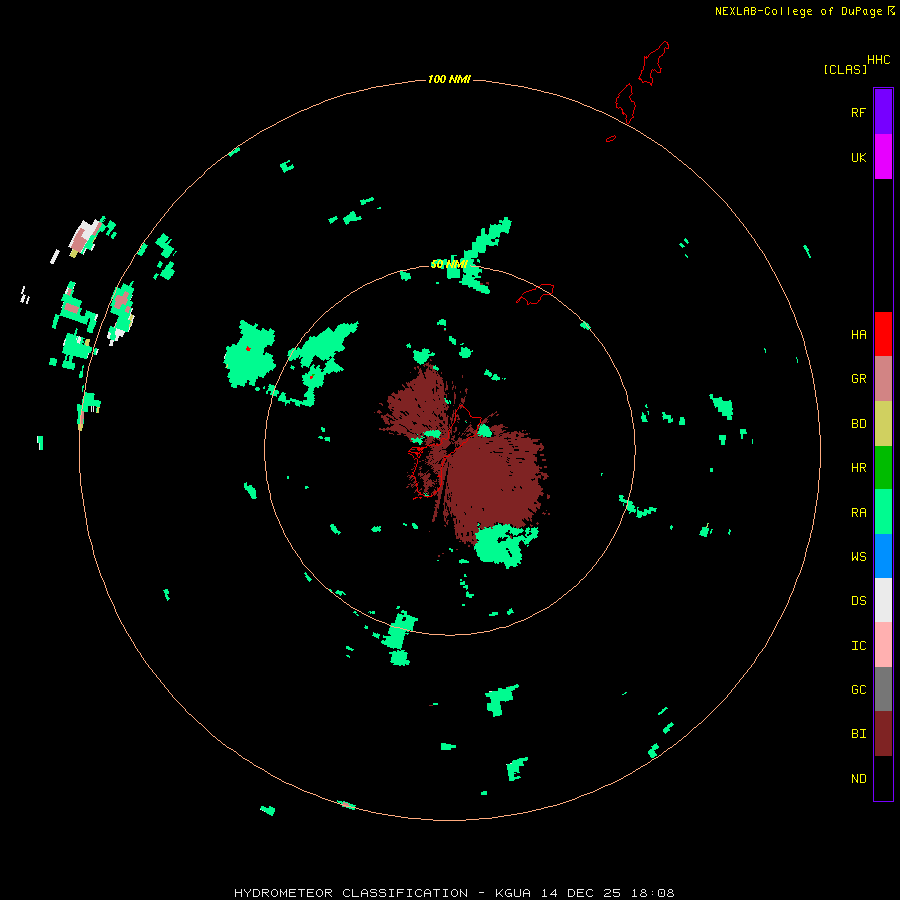Screen dimensions: 900x900
Task: Click the IC legend label text
Action: [858, 646]
